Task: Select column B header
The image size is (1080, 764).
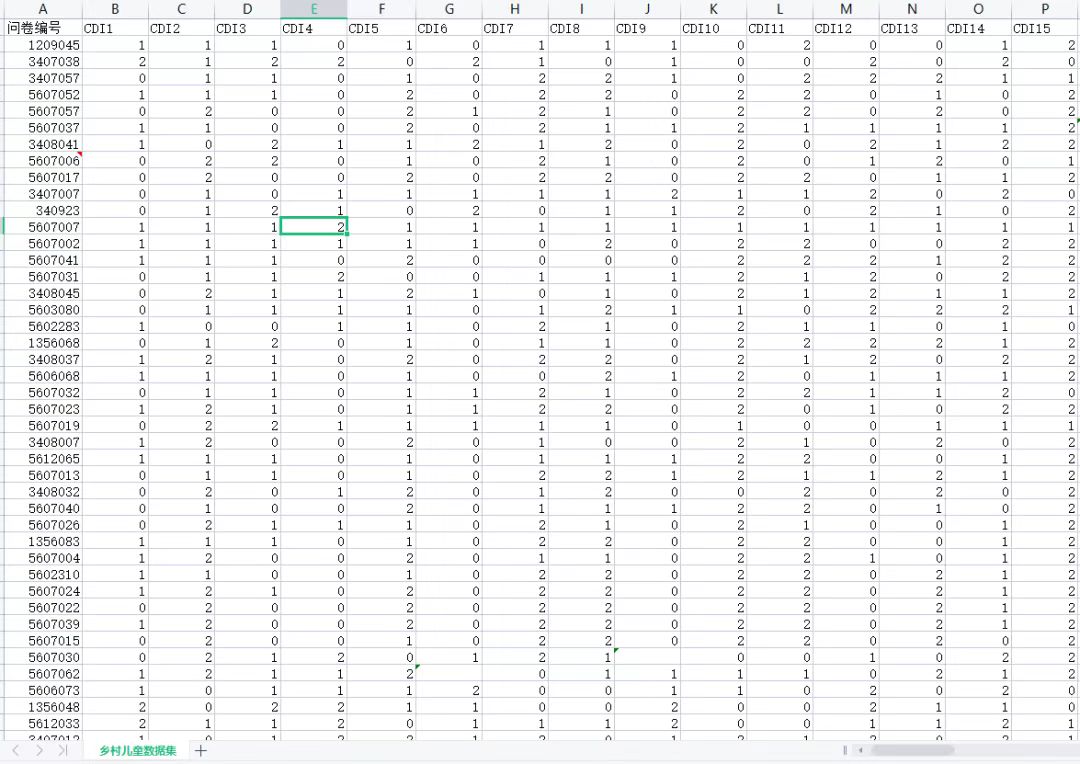Action: click(x=115, y=9)
